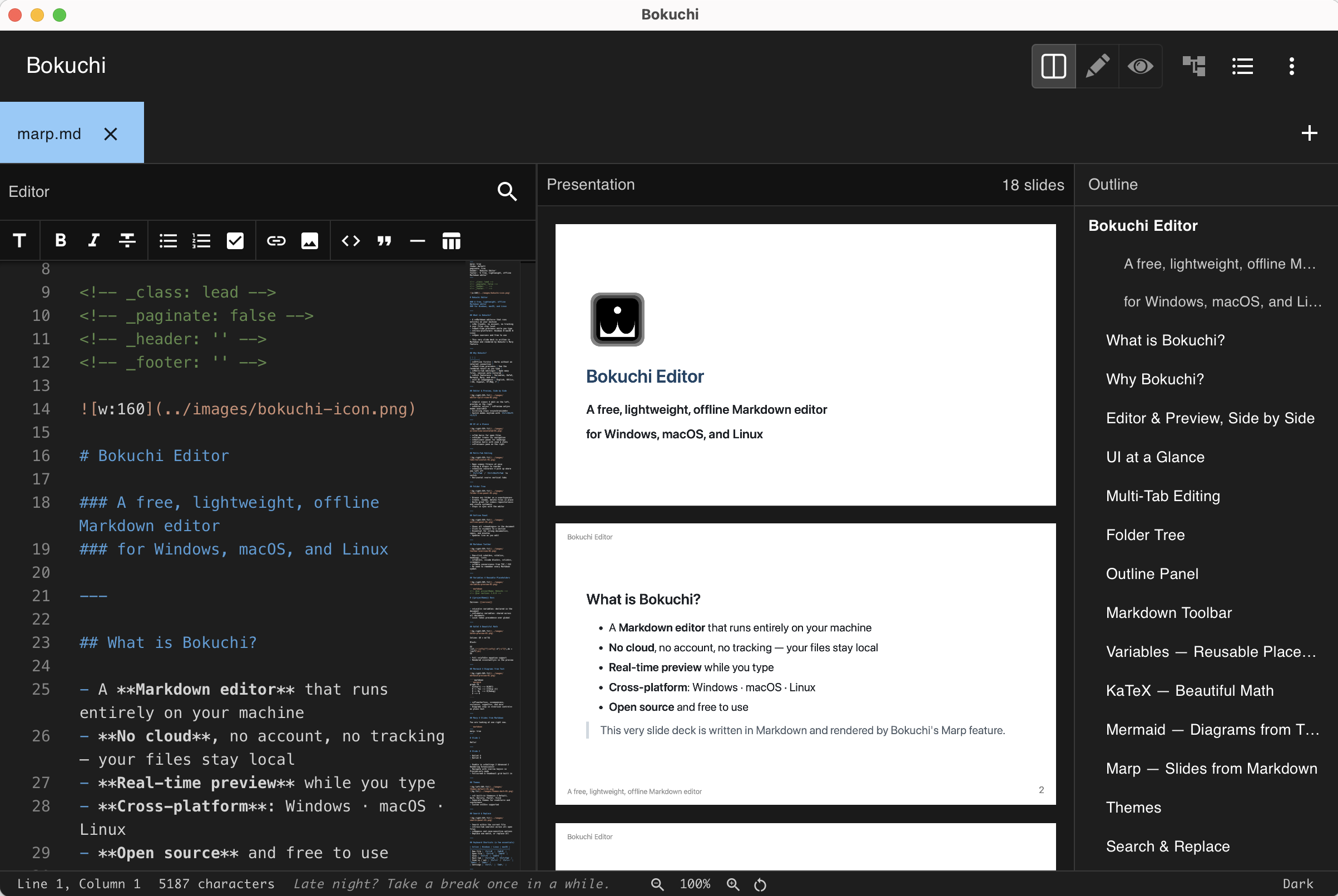Close the marp.md tab
Viewport: 1338px width, 896px height.
pyautogui.click(x=111, y=133)
